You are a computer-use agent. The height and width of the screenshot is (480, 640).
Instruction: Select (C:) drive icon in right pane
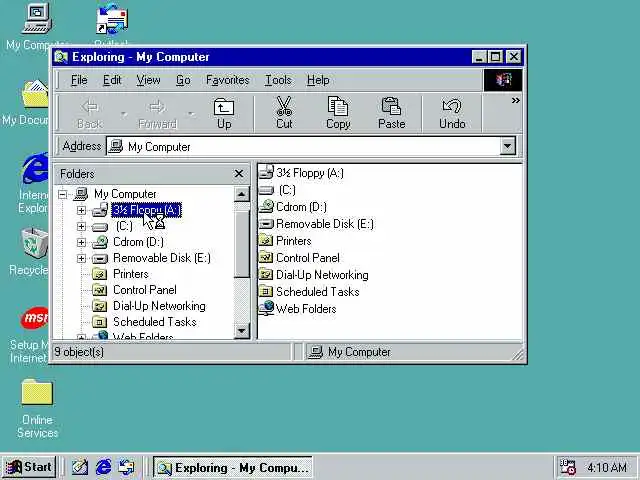266,190
